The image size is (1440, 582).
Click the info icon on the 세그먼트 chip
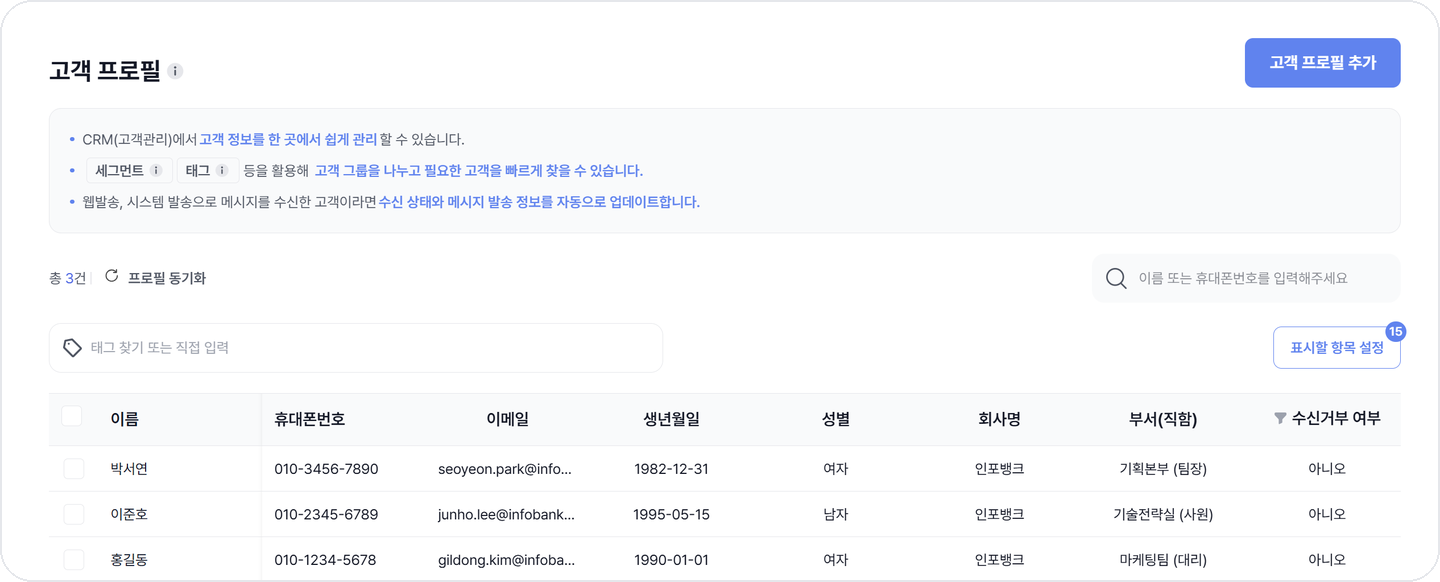click(x=156, y=171)
